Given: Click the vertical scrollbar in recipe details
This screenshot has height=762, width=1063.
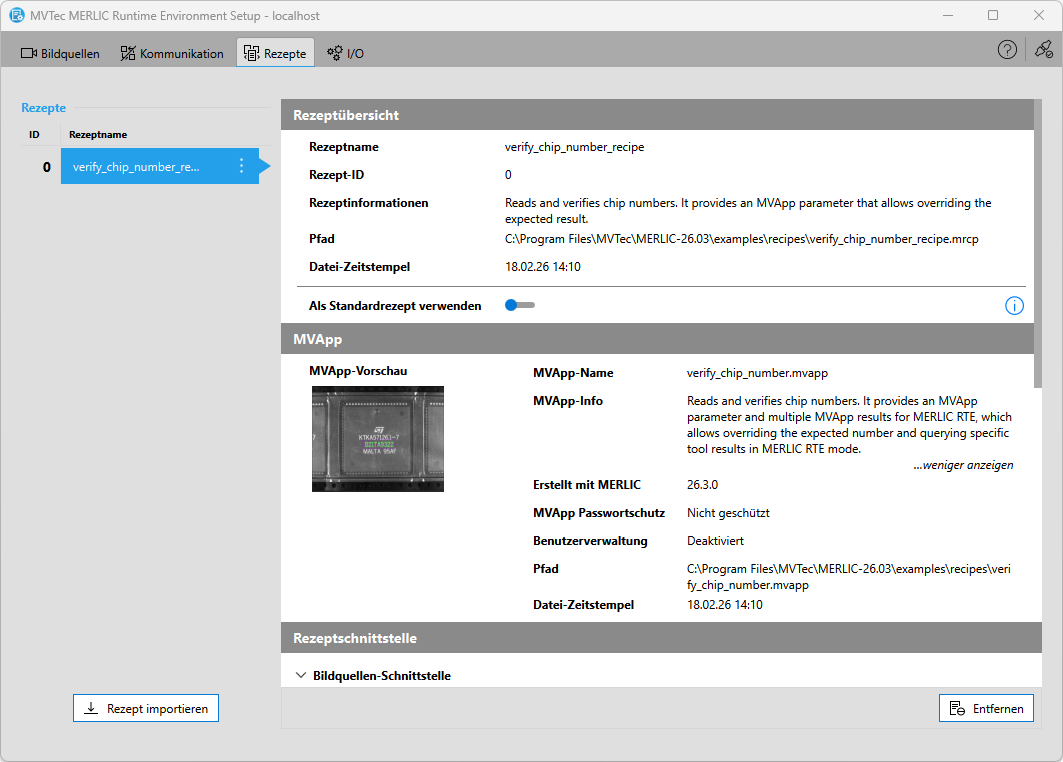Looking at the screenshot, I should pos(1036,250).
